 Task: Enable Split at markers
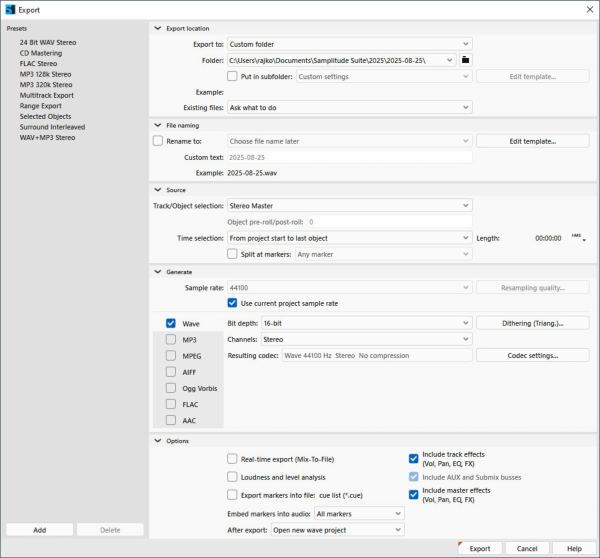click(x=232, y=254)
